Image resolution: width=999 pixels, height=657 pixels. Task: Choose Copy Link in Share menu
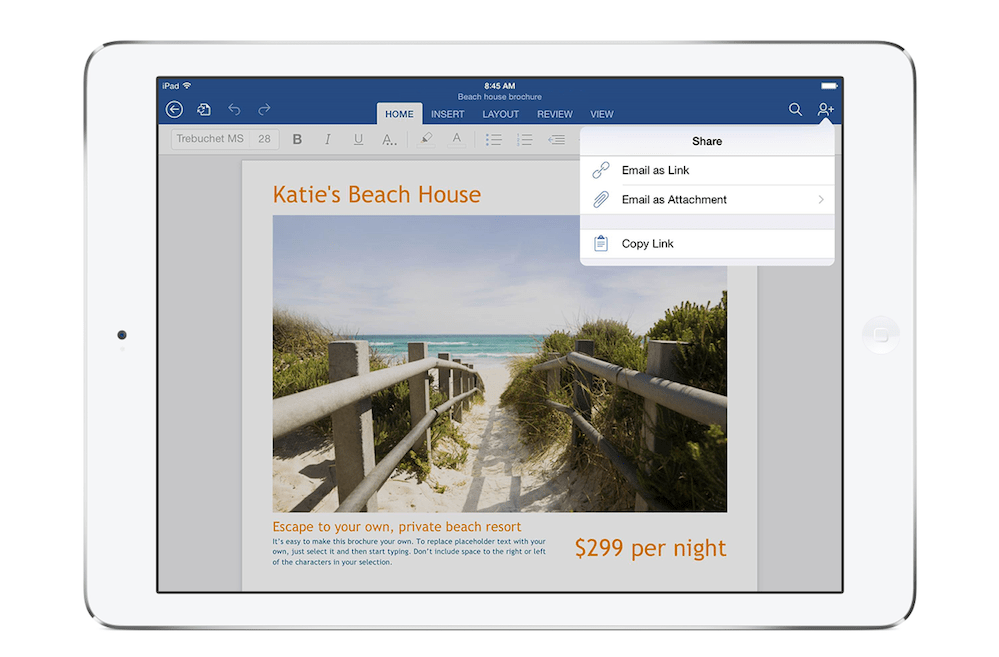(647, 244)
